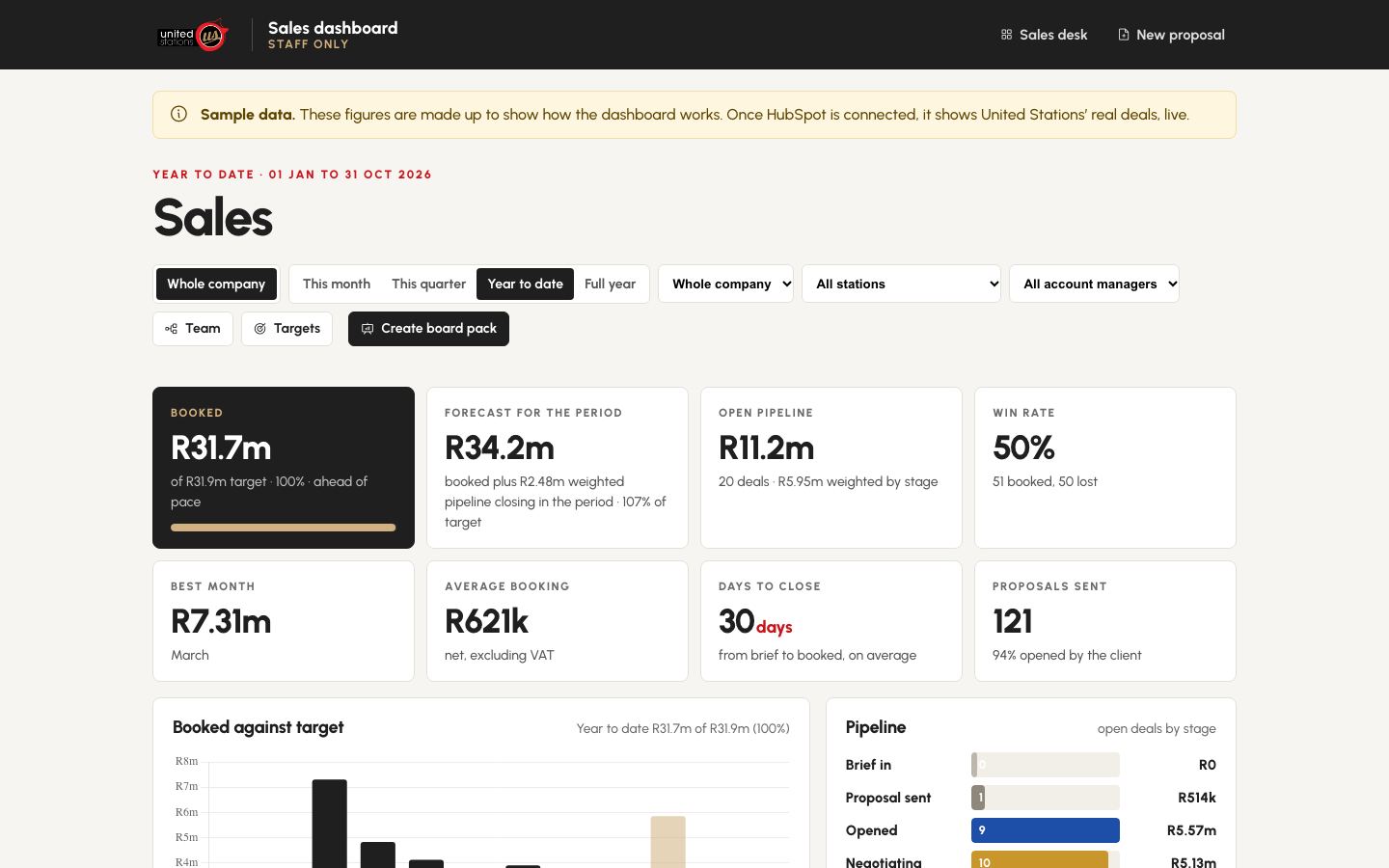Open the Win rate 50% card
Viewport: 1389px width, 868px height.
(1105, 468)
